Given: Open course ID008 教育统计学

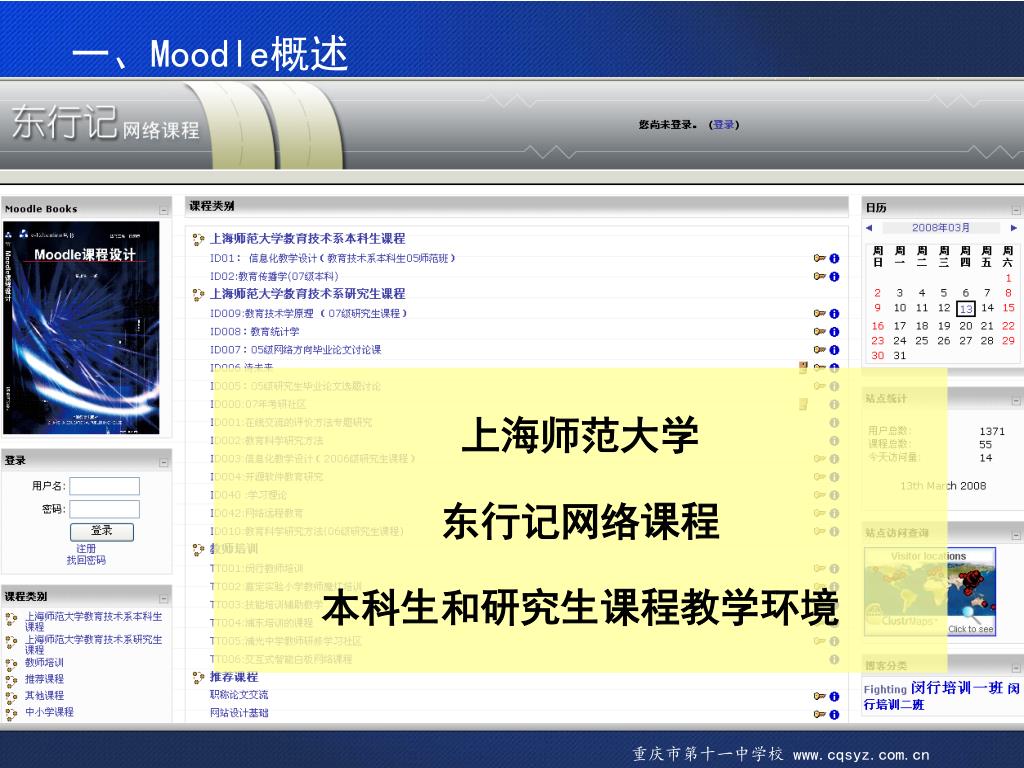Looking at the screenshot, I should (x=255, y=332).
